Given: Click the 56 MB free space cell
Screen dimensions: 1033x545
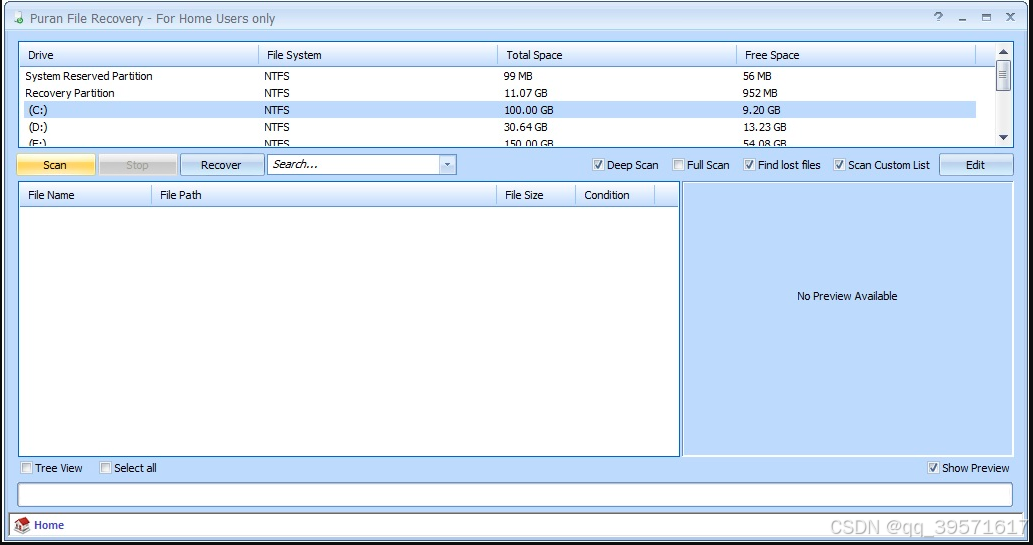Looking at the screenshot, I should (757, 76).
